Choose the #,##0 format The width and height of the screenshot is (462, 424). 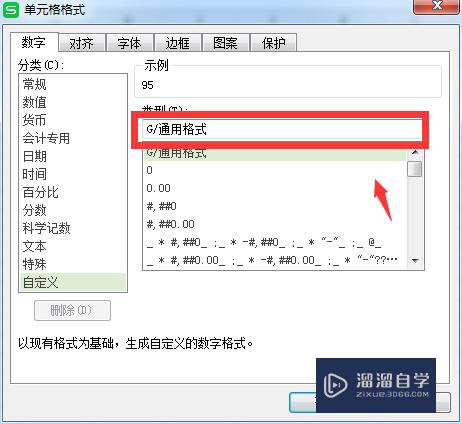tap(275, 206)
